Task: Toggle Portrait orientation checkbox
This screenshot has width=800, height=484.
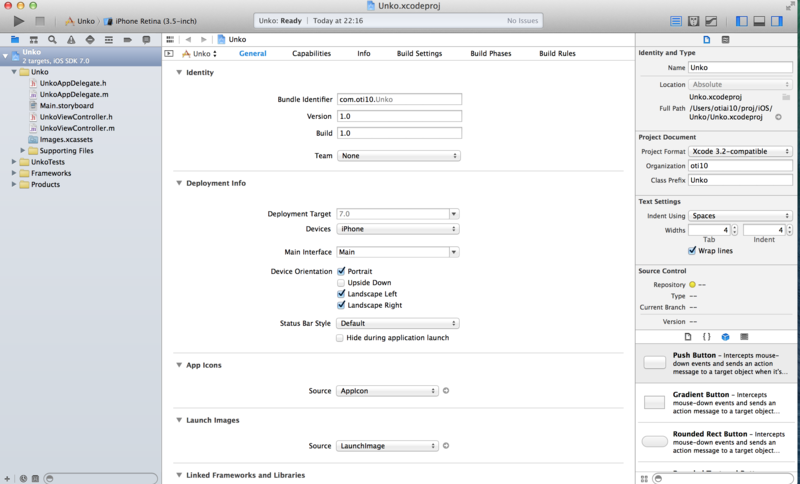Action: [341, 271]
